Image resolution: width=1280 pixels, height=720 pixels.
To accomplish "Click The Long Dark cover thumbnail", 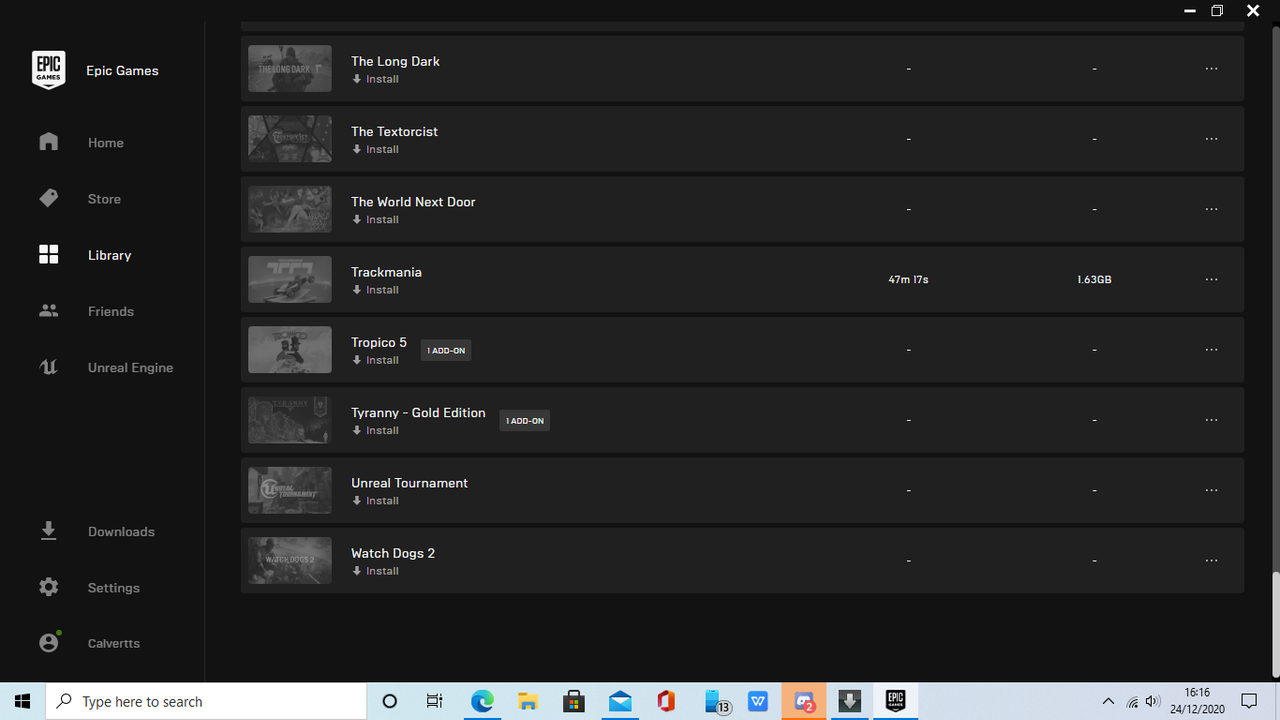I will click(290, 68).
